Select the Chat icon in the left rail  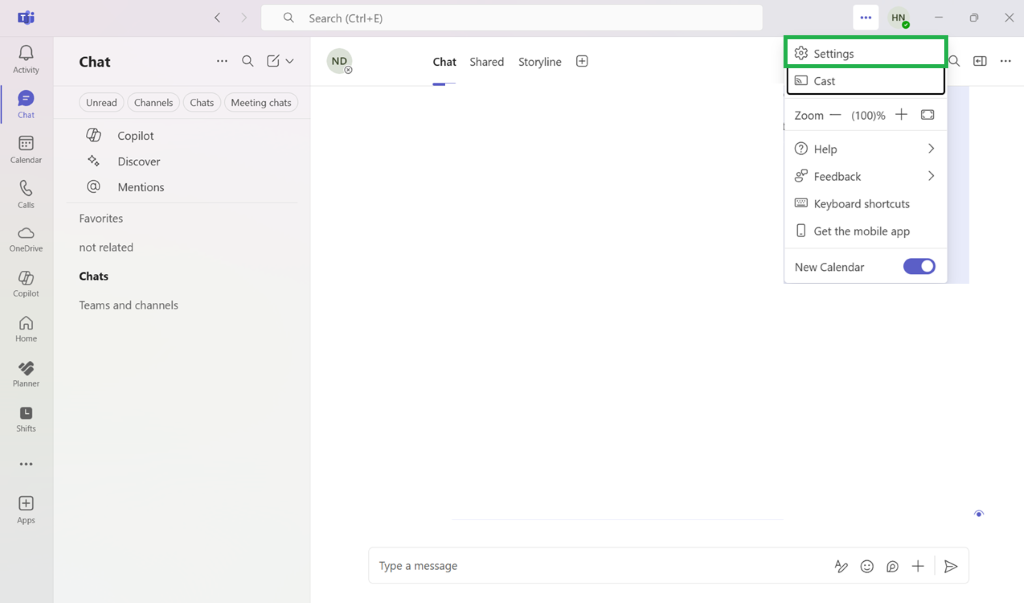click(x=26, y=104)
